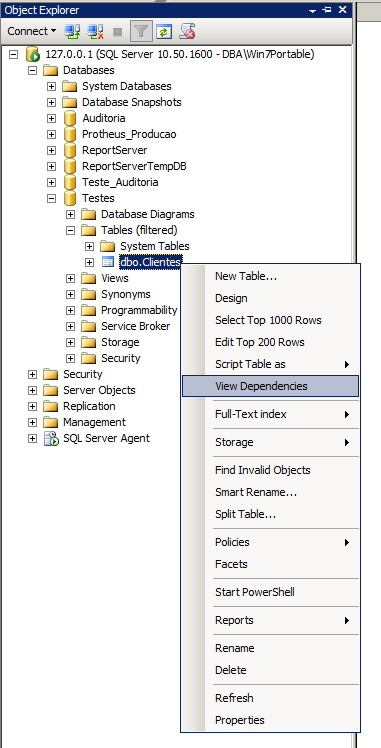Click the SQL Server Agent icon

pyautogui.click(x=51, y=438)
